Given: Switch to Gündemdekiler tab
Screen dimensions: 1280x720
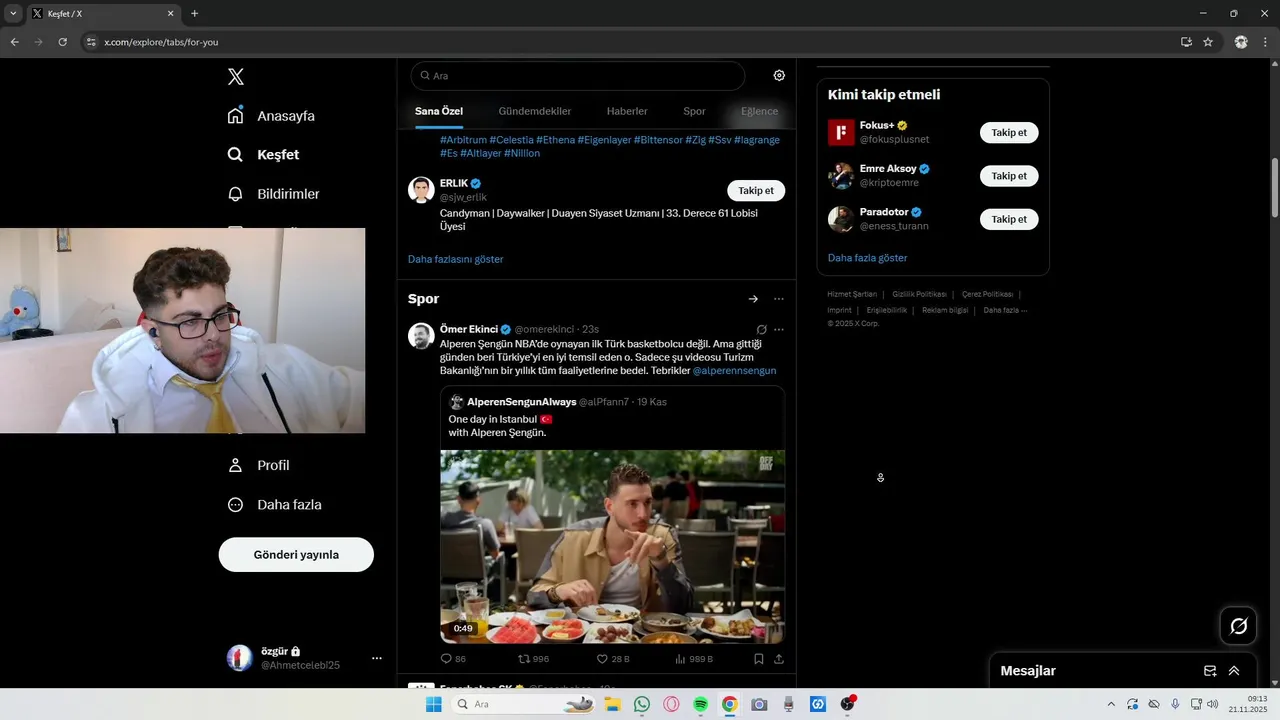Looking at the screenshot, I should pyautogui.click(x=535, y=111).
